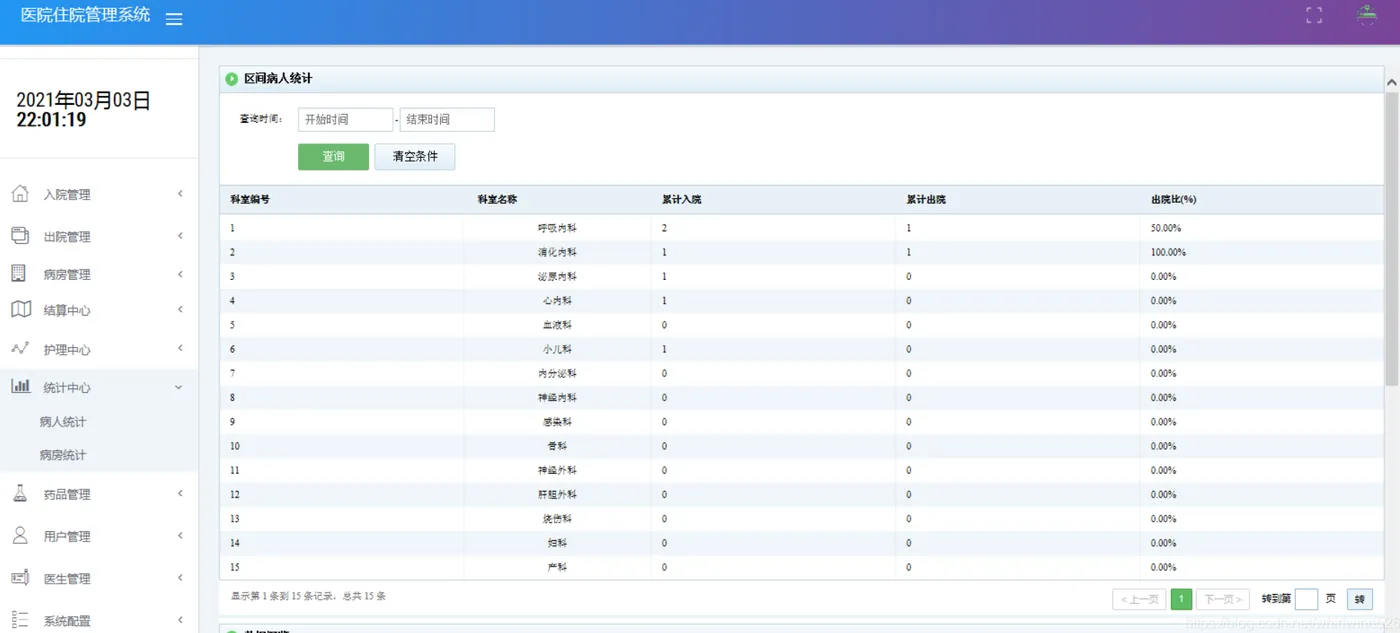Select the 烧伤科 department cell
Viewport: 1400px width, 633px height.
557,519
